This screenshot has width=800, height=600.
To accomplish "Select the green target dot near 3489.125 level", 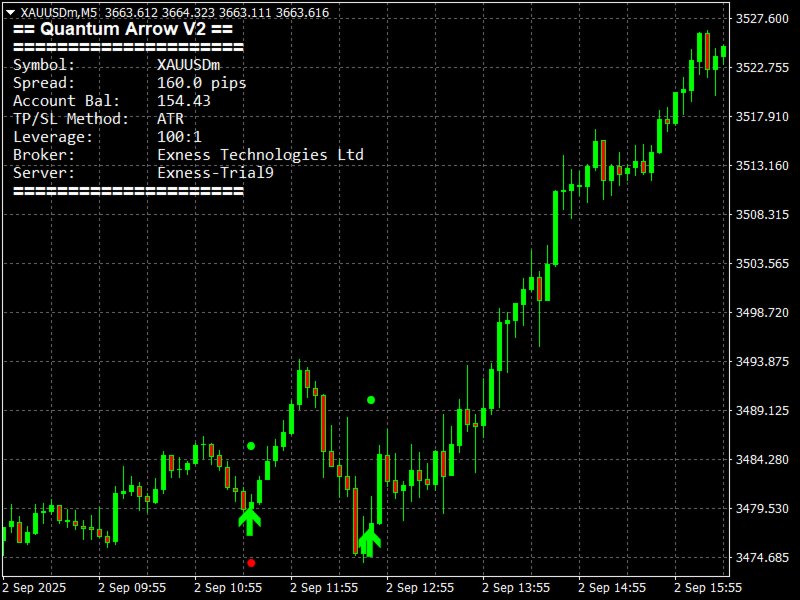I will [371, 400].
